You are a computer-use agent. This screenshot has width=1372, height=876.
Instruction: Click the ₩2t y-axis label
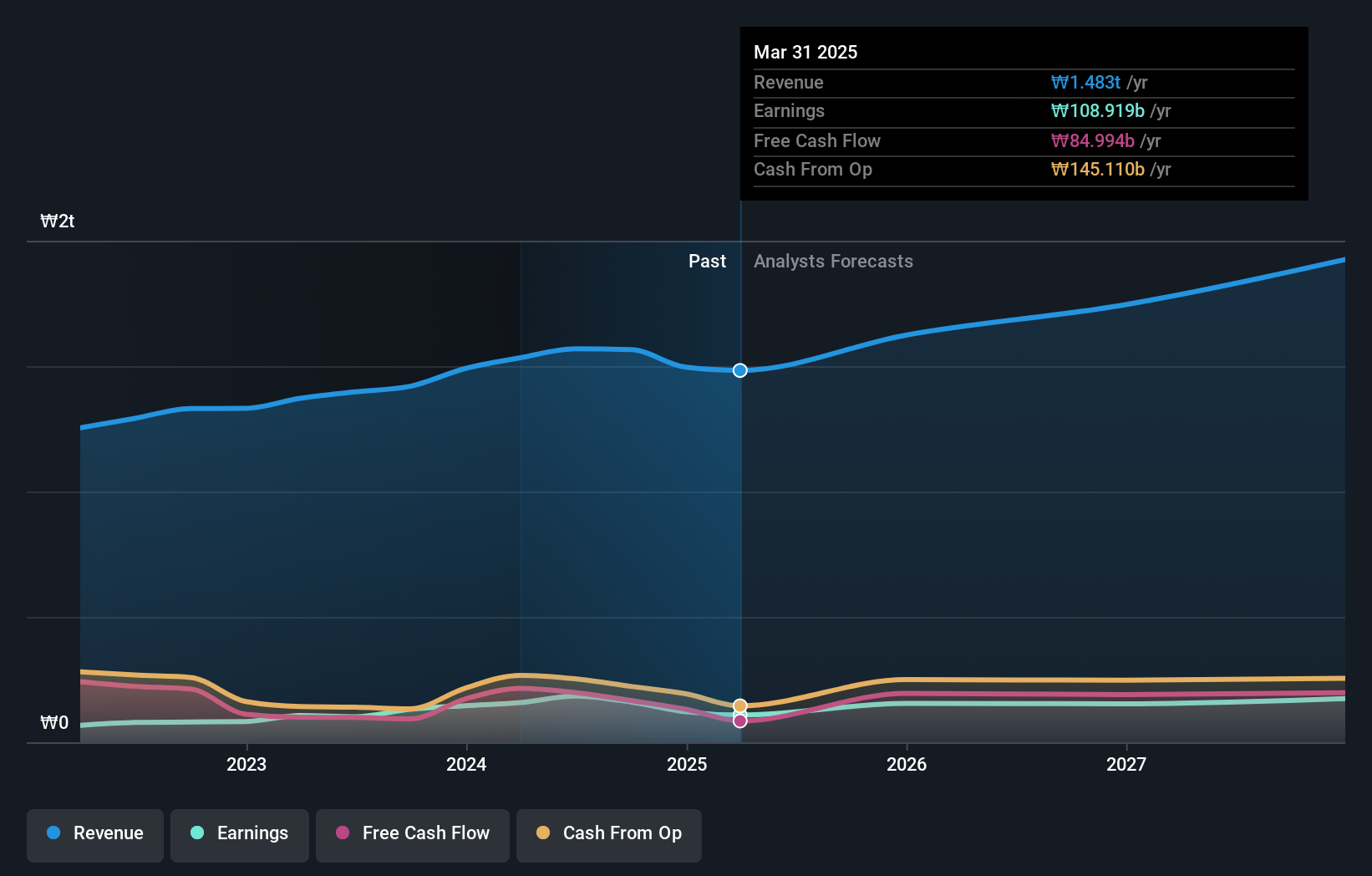[x=58, y=221]
